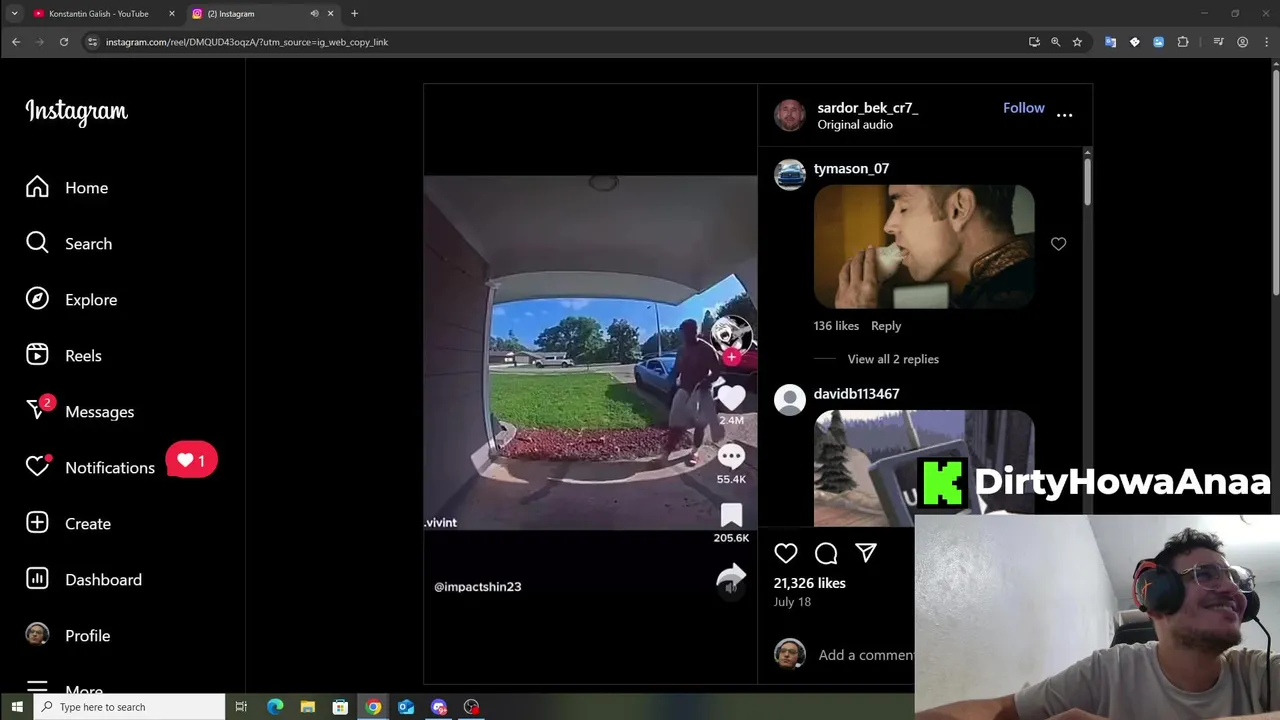Click the Add a comment field
The image size is (1280, 720).
tap(865, 655)
